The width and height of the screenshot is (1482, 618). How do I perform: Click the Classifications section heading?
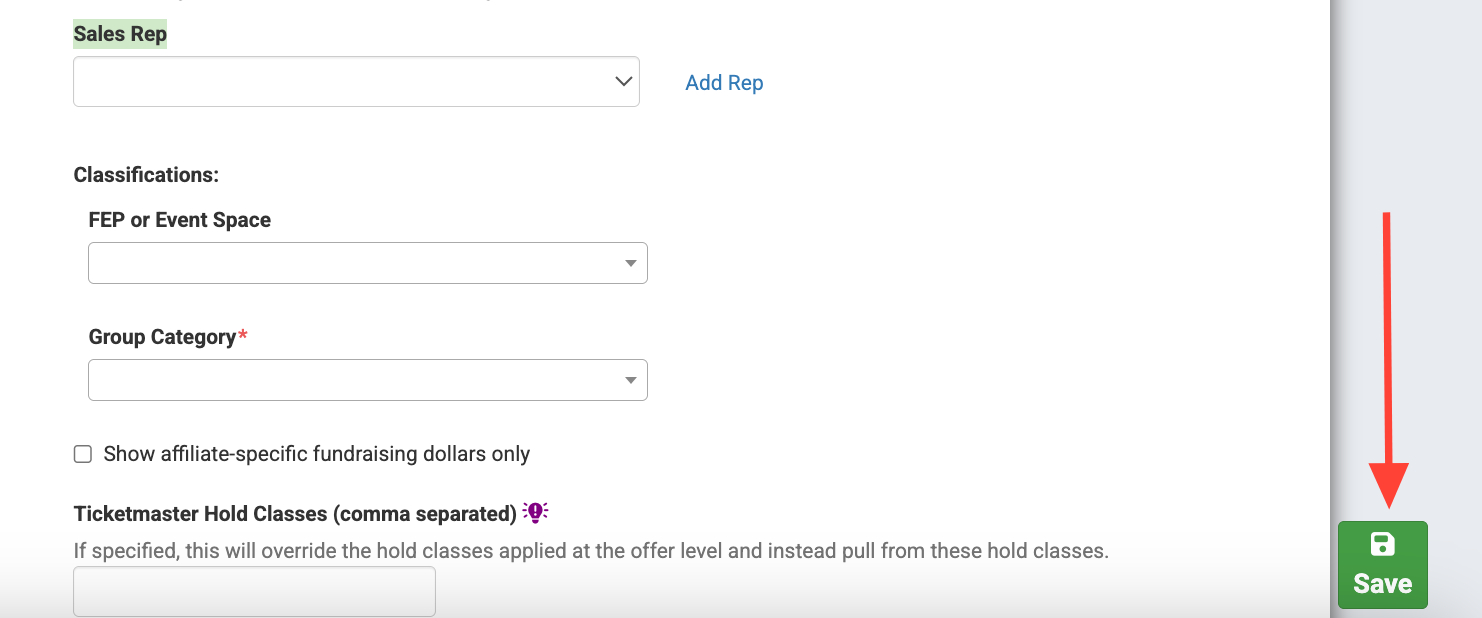pos(146,175)
